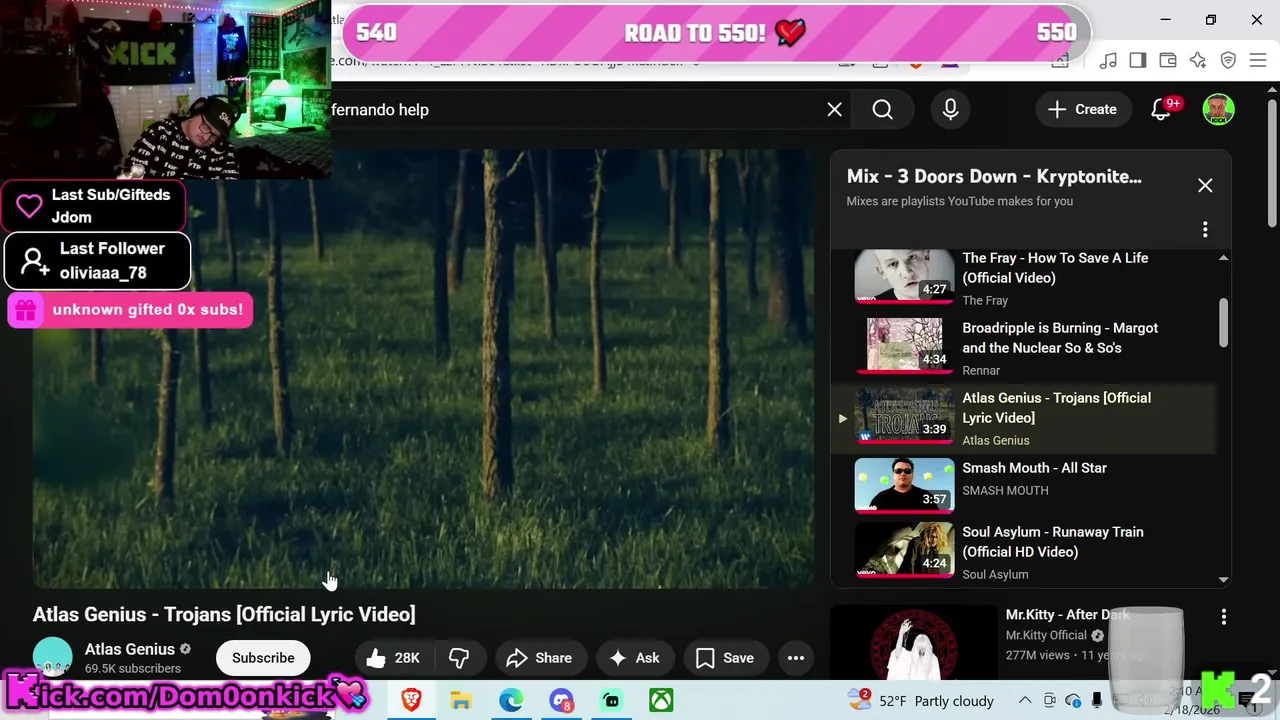This screenshot has height=720, width=1280.
Task: Click the magnifier search button
Action: coord(882,110)
